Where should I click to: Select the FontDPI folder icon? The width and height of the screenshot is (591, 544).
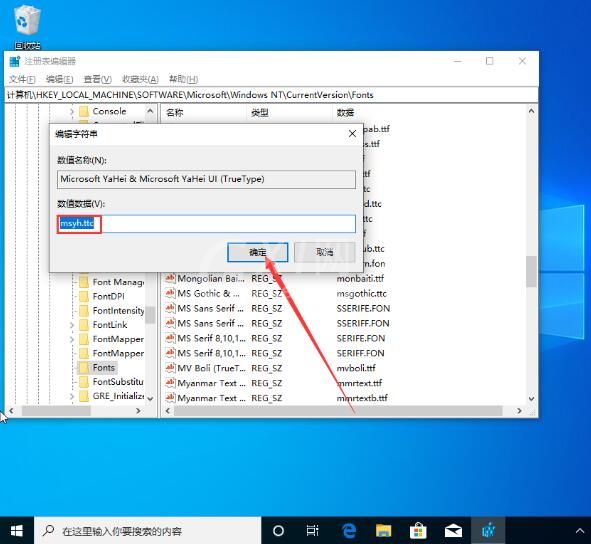pos(84,297)
